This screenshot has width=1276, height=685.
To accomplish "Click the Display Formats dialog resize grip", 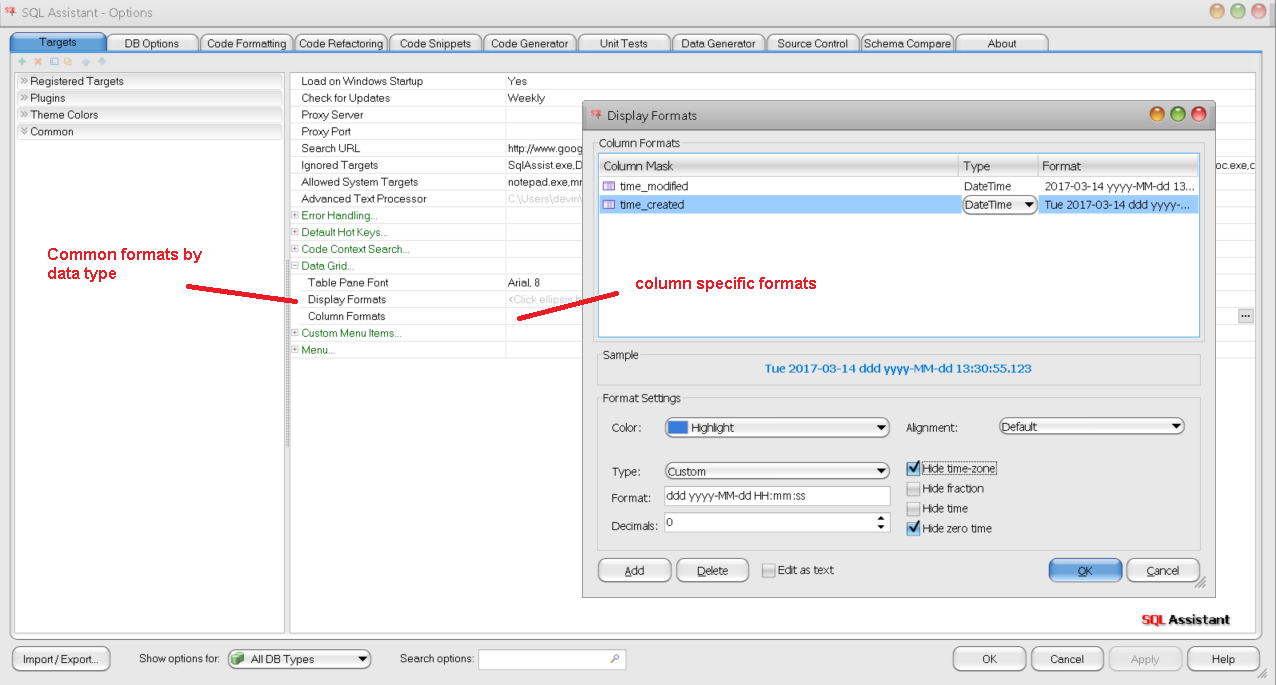I will (1201, 583).
